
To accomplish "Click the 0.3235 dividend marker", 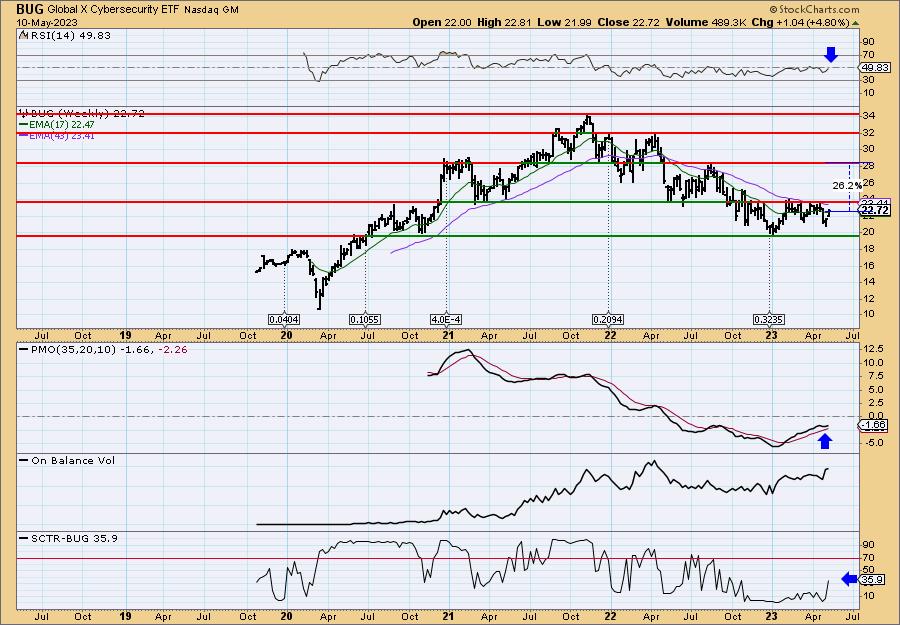I will tap(770, 319).
